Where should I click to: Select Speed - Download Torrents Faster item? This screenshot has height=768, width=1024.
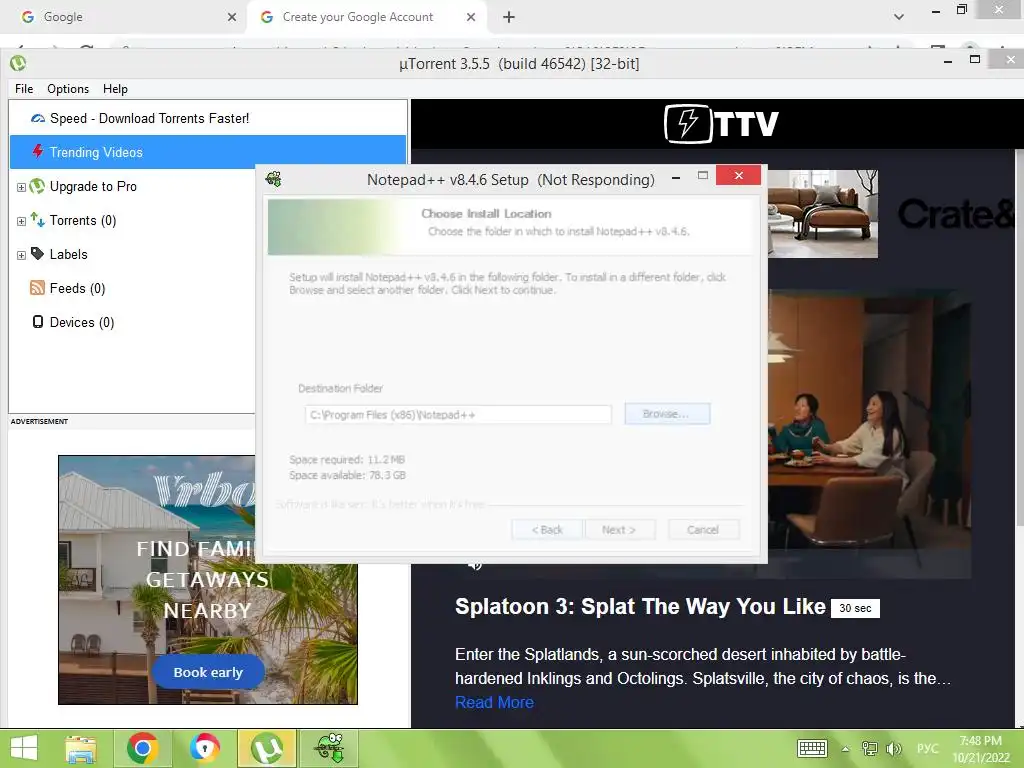pos(208,118)
